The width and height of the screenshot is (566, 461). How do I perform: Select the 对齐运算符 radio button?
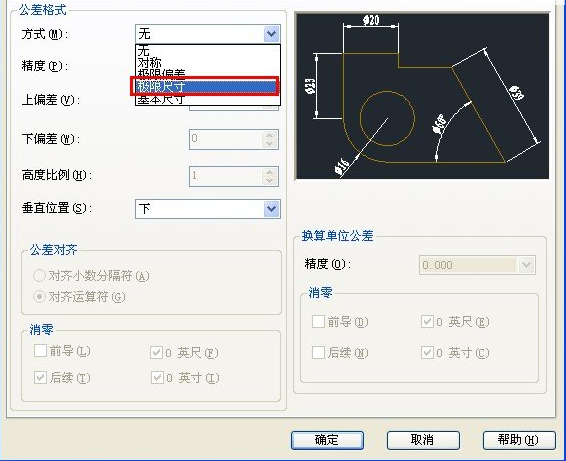[39, 297]
